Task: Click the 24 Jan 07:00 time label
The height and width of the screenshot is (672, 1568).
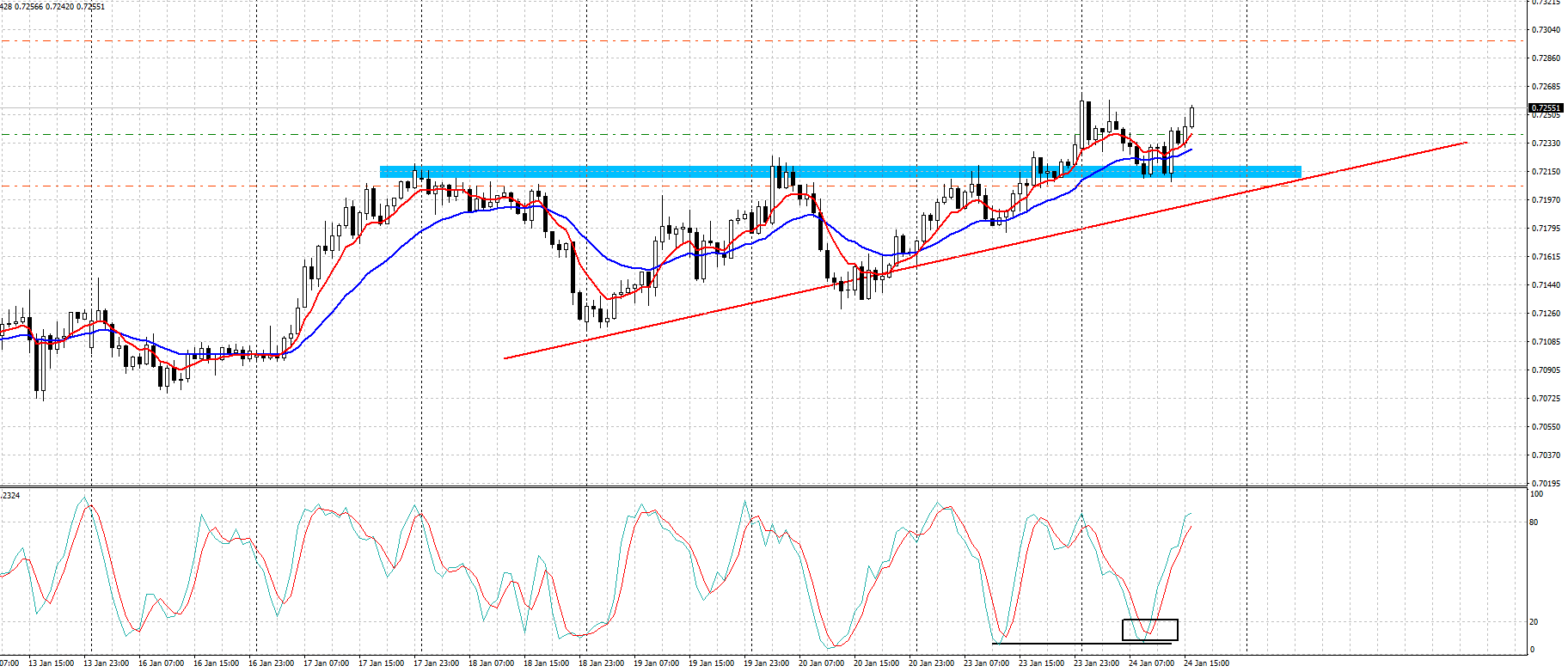Action: [x=1152, y=663]
